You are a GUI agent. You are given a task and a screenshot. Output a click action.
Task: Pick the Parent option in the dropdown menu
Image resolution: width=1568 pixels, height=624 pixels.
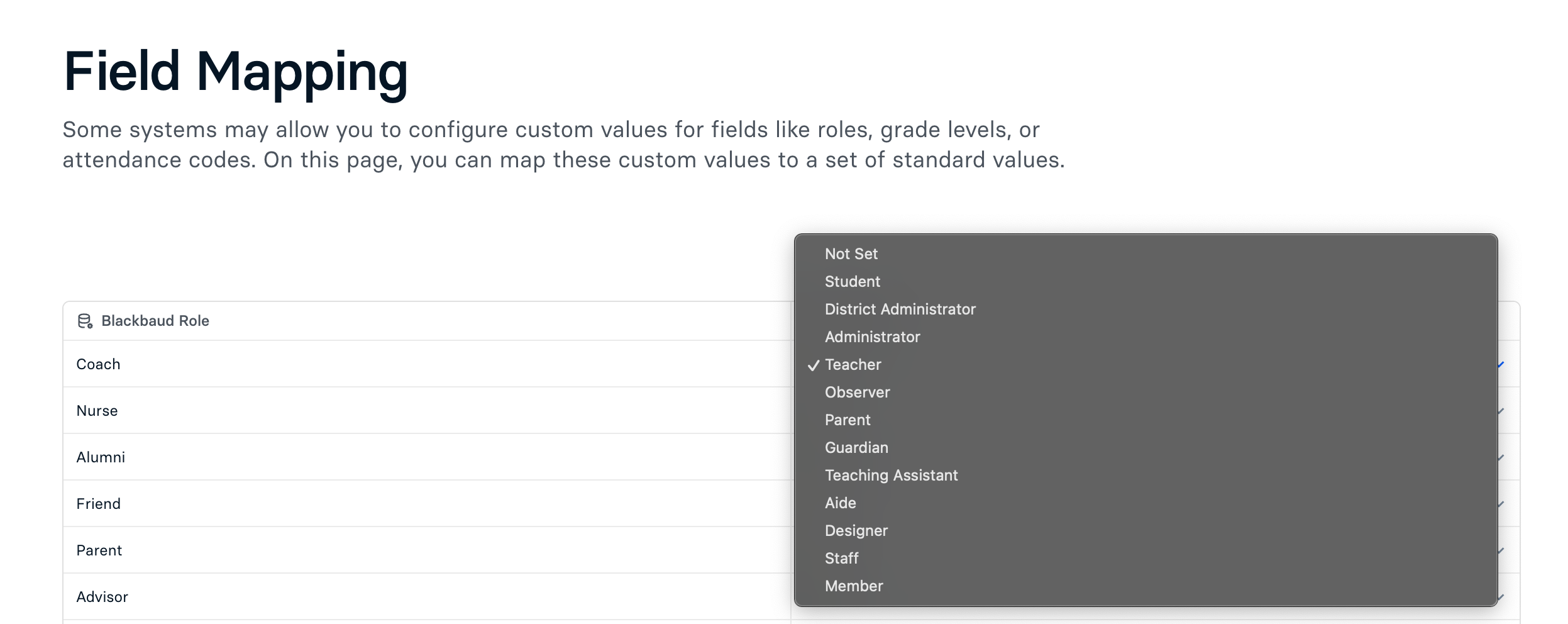[x=847, y=420]
